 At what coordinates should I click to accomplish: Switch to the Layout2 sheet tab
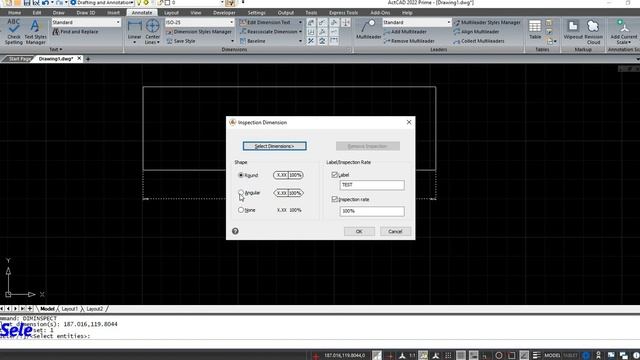click(x=94, y=309)
